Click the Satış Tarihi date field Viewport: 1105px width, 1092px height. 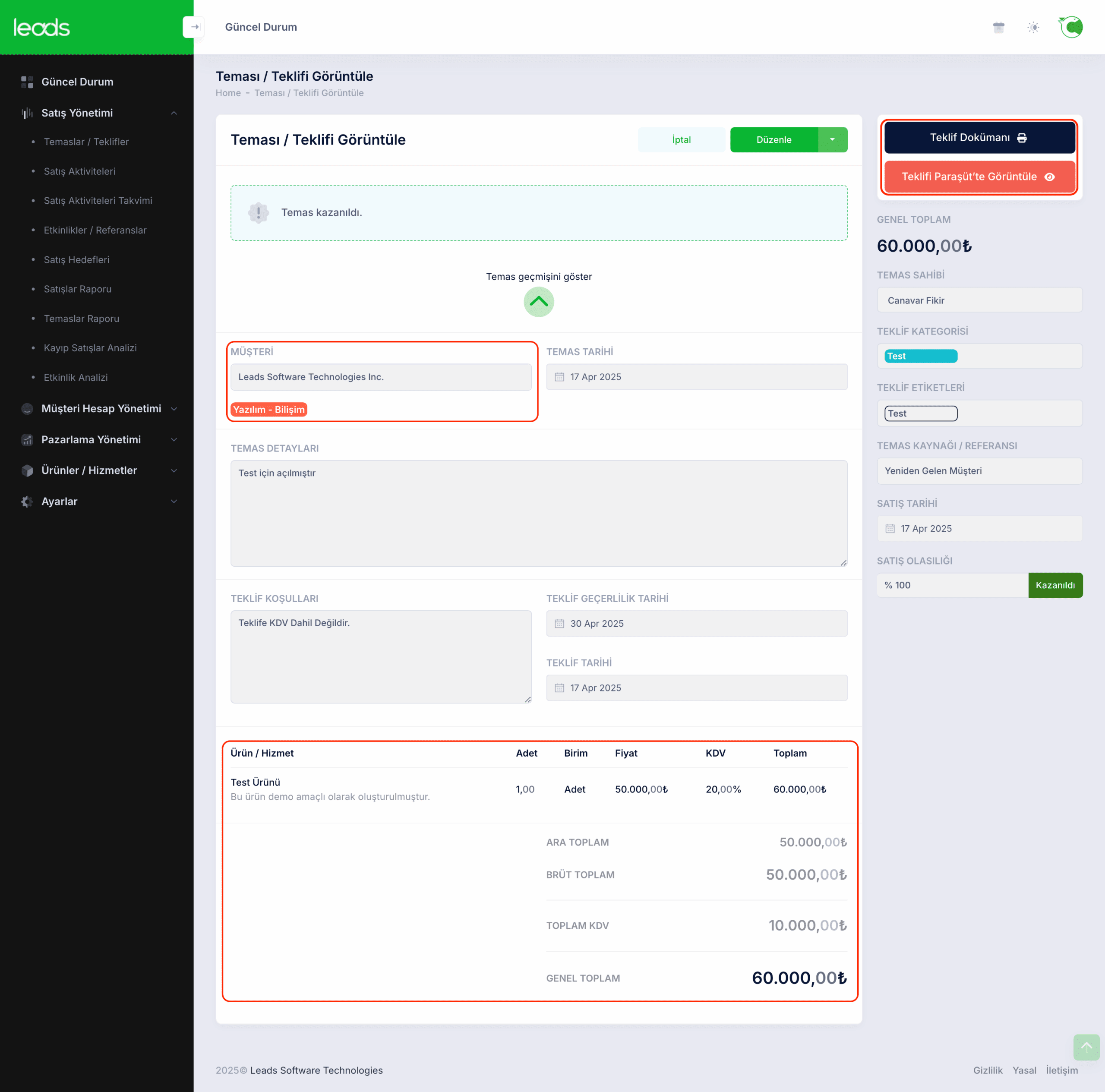pos(979,529)
